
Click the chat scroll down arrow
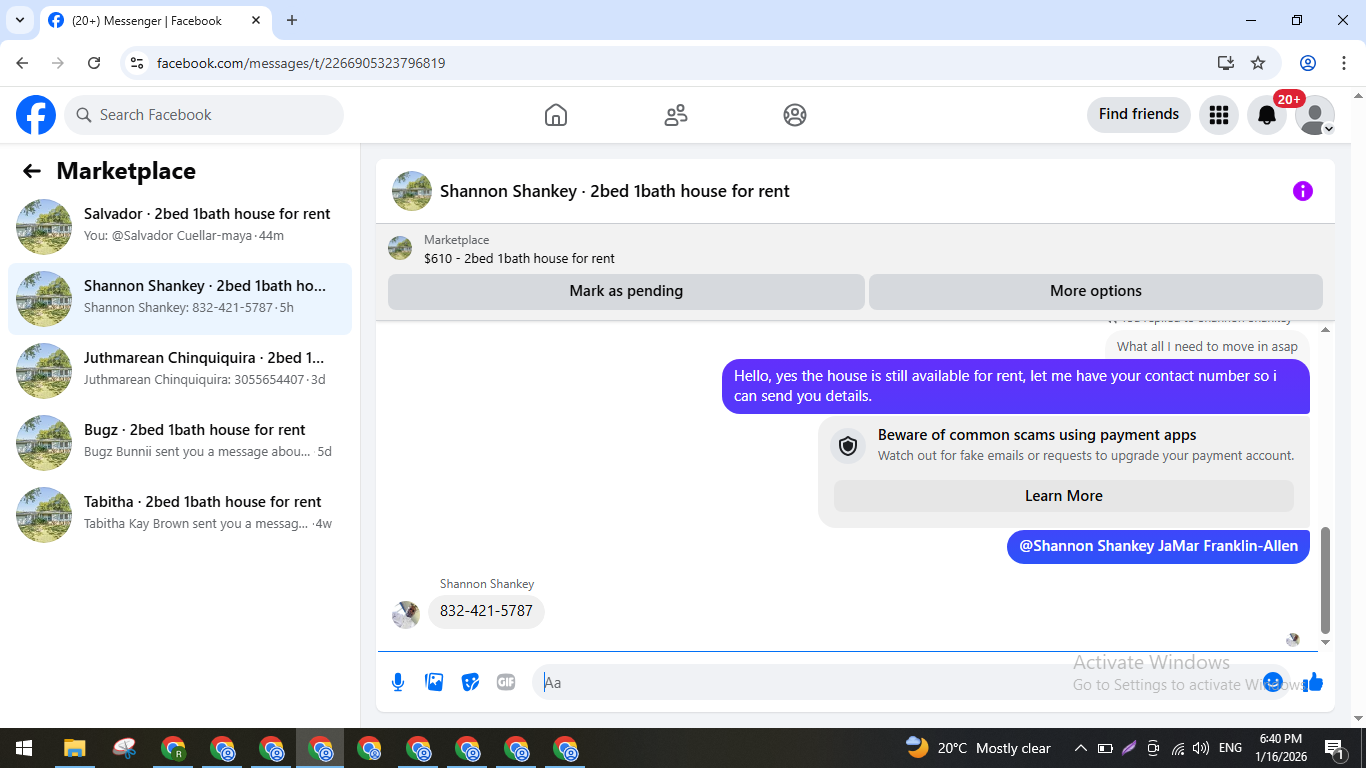pos(1326,643)
